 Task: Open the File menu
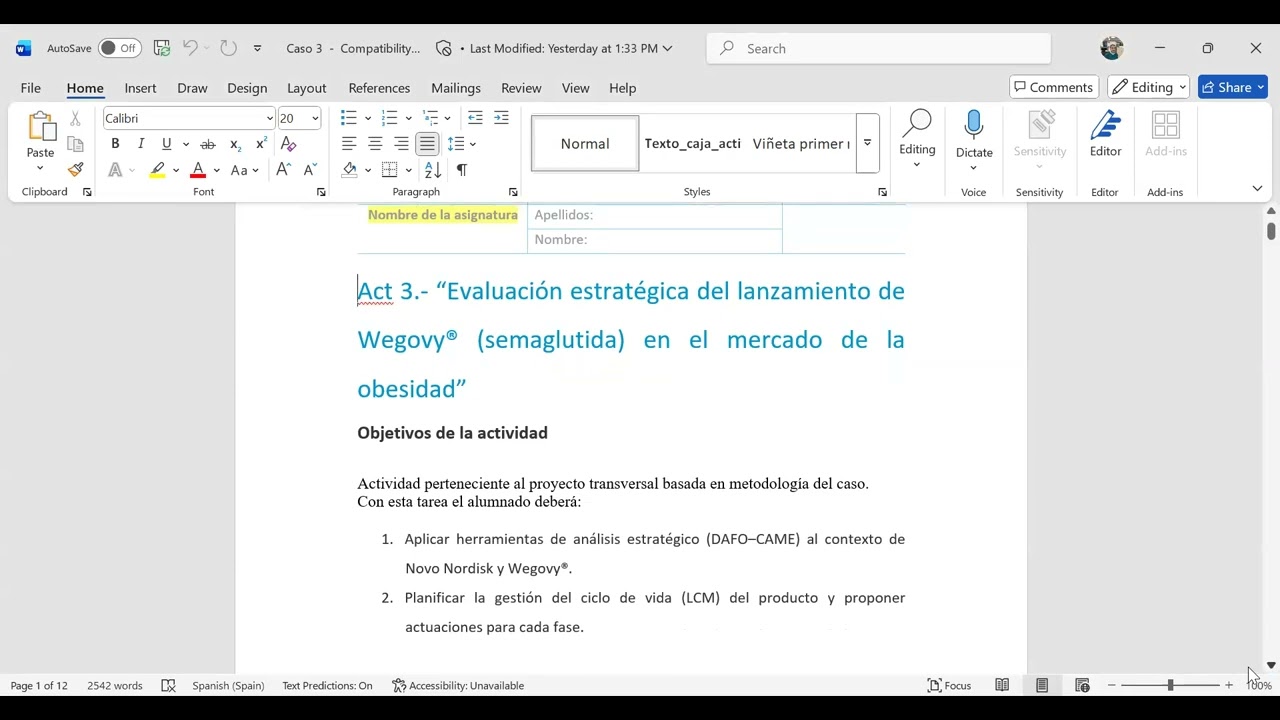click(x=31, y=88)
